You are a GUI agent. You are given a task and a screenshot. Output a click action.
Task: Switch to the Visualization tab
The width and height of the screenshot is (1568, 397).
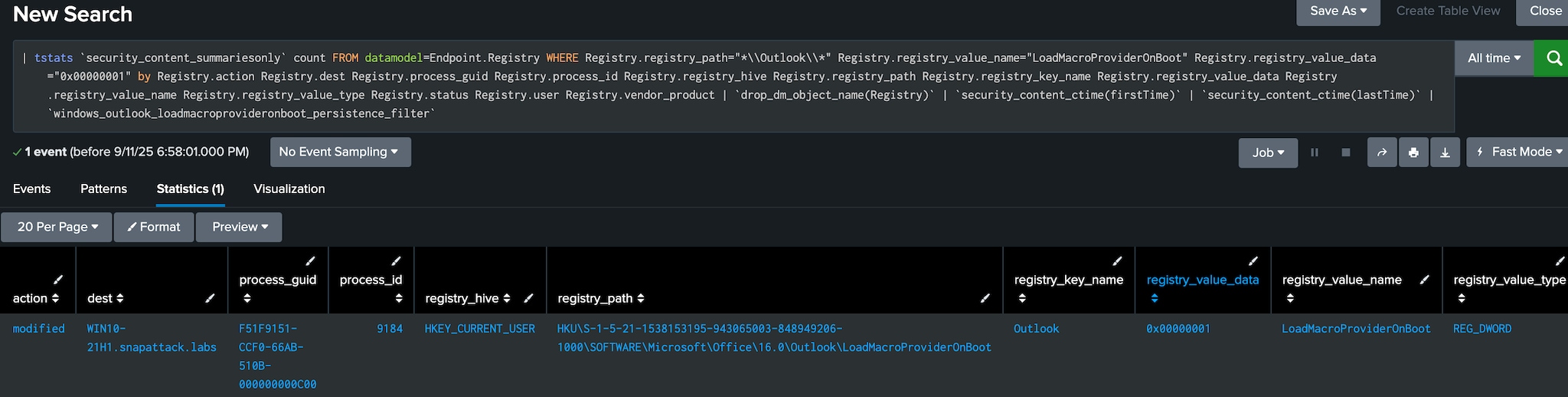[x=289, y=189]
